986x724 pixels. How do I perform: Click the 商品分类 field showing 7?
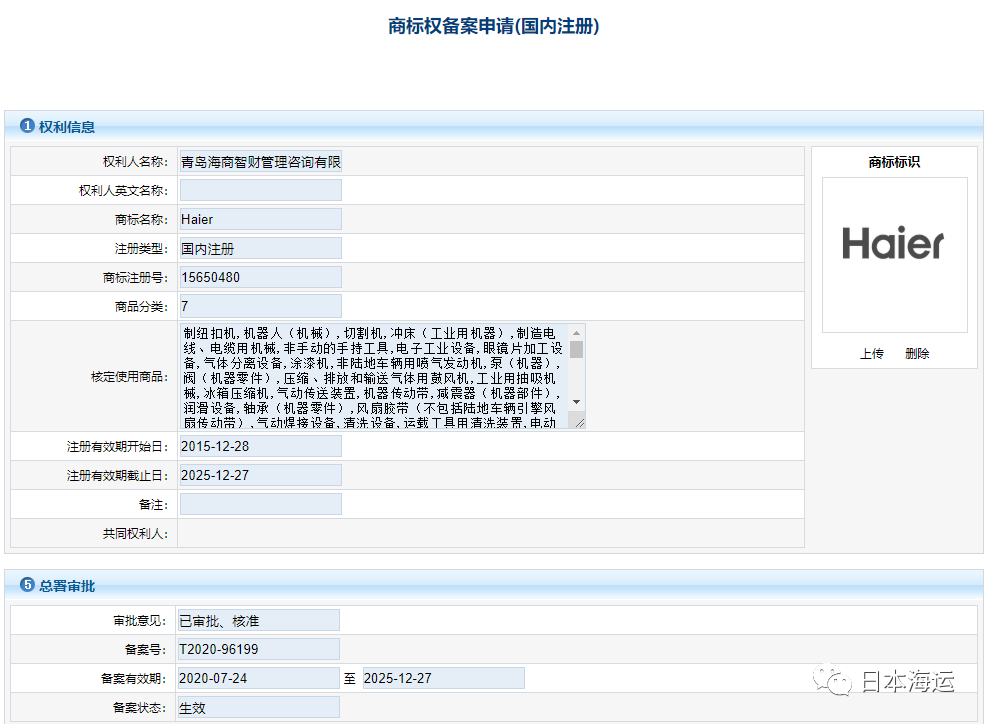pyautogui.click(x=260, y=306)
